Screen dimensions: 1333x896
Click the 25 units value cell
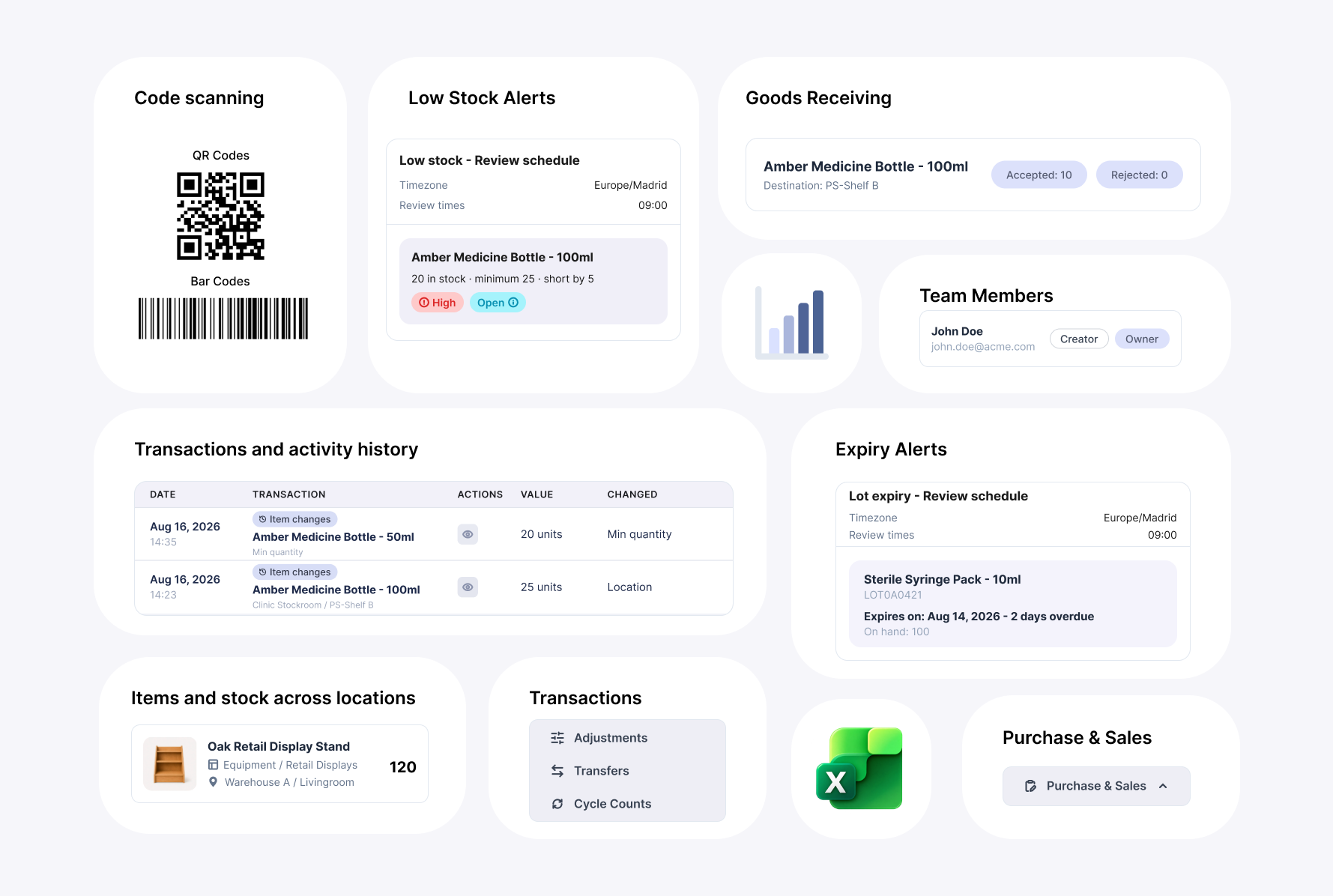point(542,587)
